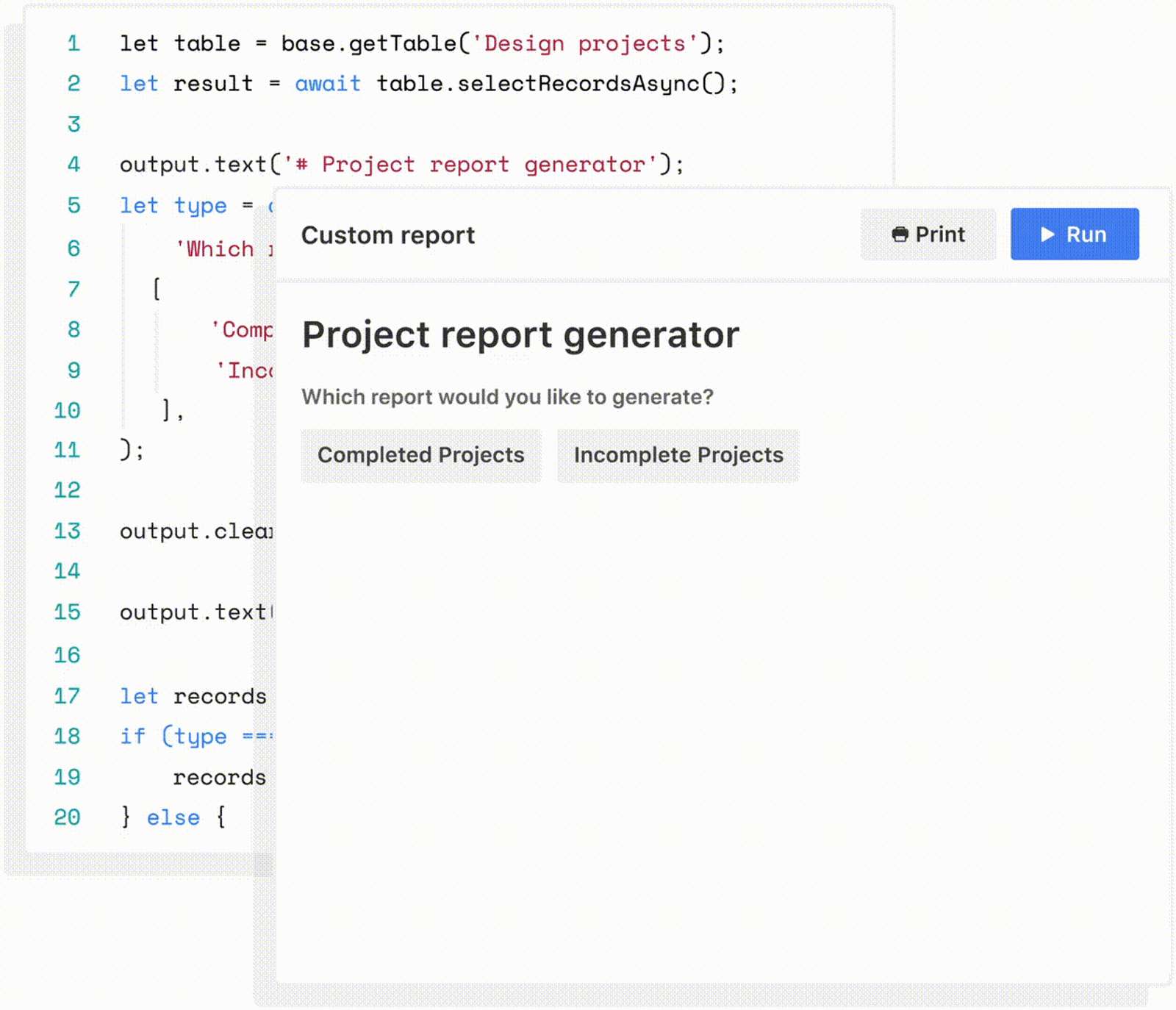Screen dimensions: 1176x1010
Task: Select the Incomplete Projects option
Action: (678, 455)
